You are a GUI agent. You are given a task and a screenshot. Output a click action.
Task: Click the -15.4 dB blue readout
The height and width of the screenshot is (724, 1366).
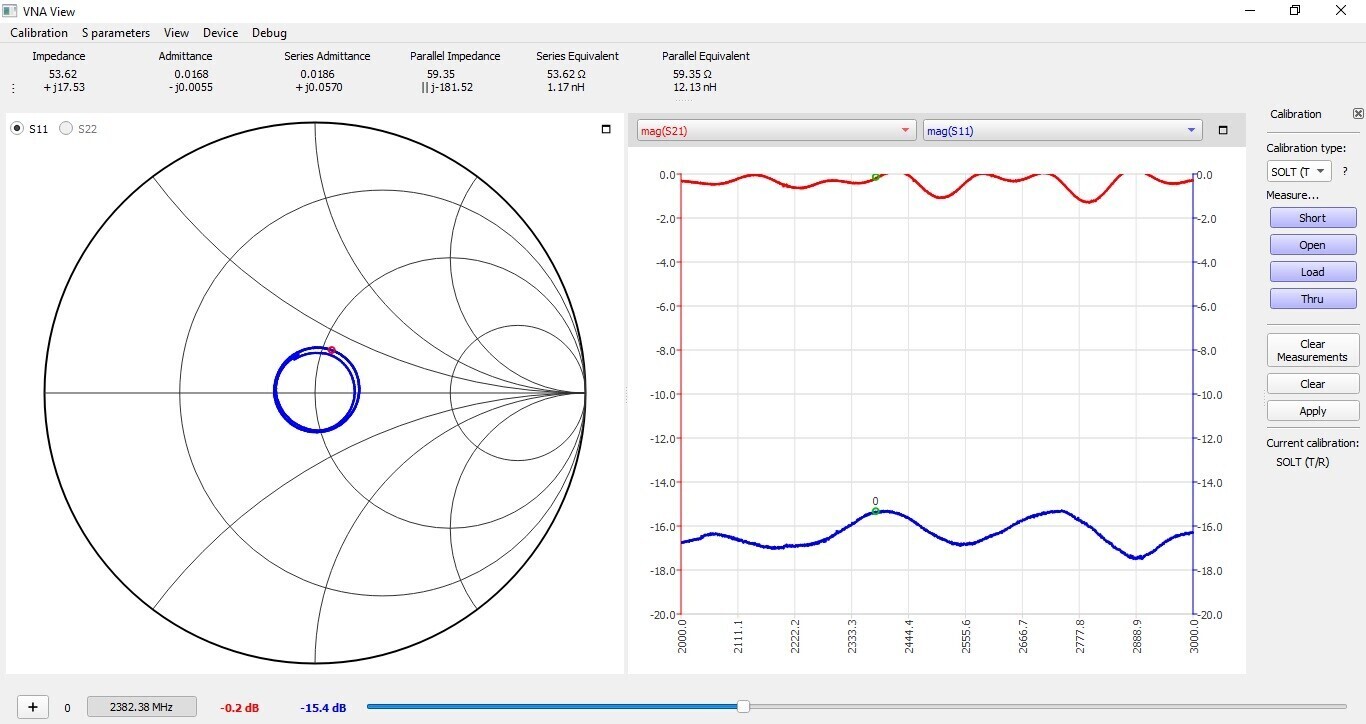323,708
